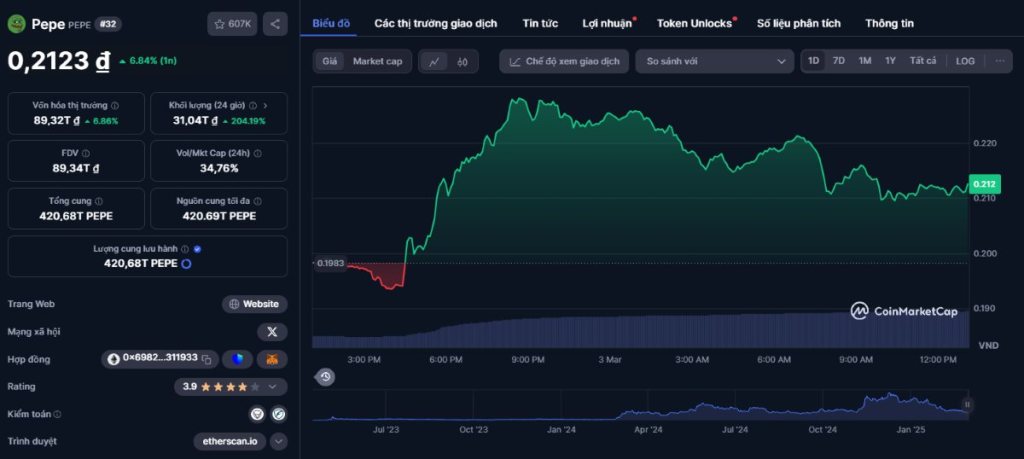
Task: Open the share icon button
Action: pos(275,24)
